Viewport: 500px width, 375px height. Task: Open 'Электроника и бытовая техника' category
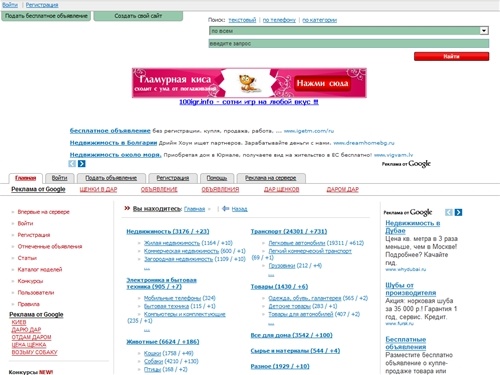(x=161, y=283)
